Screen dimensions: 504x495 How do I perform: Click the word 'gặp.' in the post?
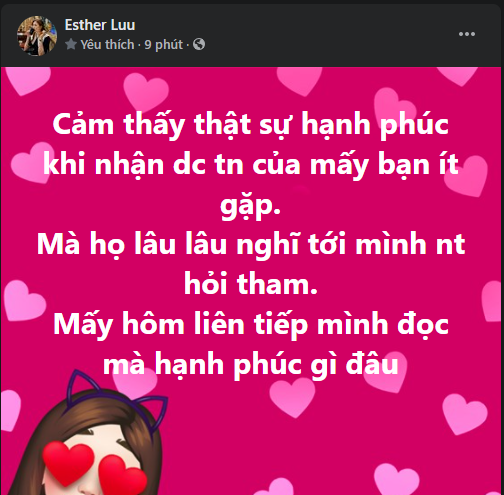point(250,206)
